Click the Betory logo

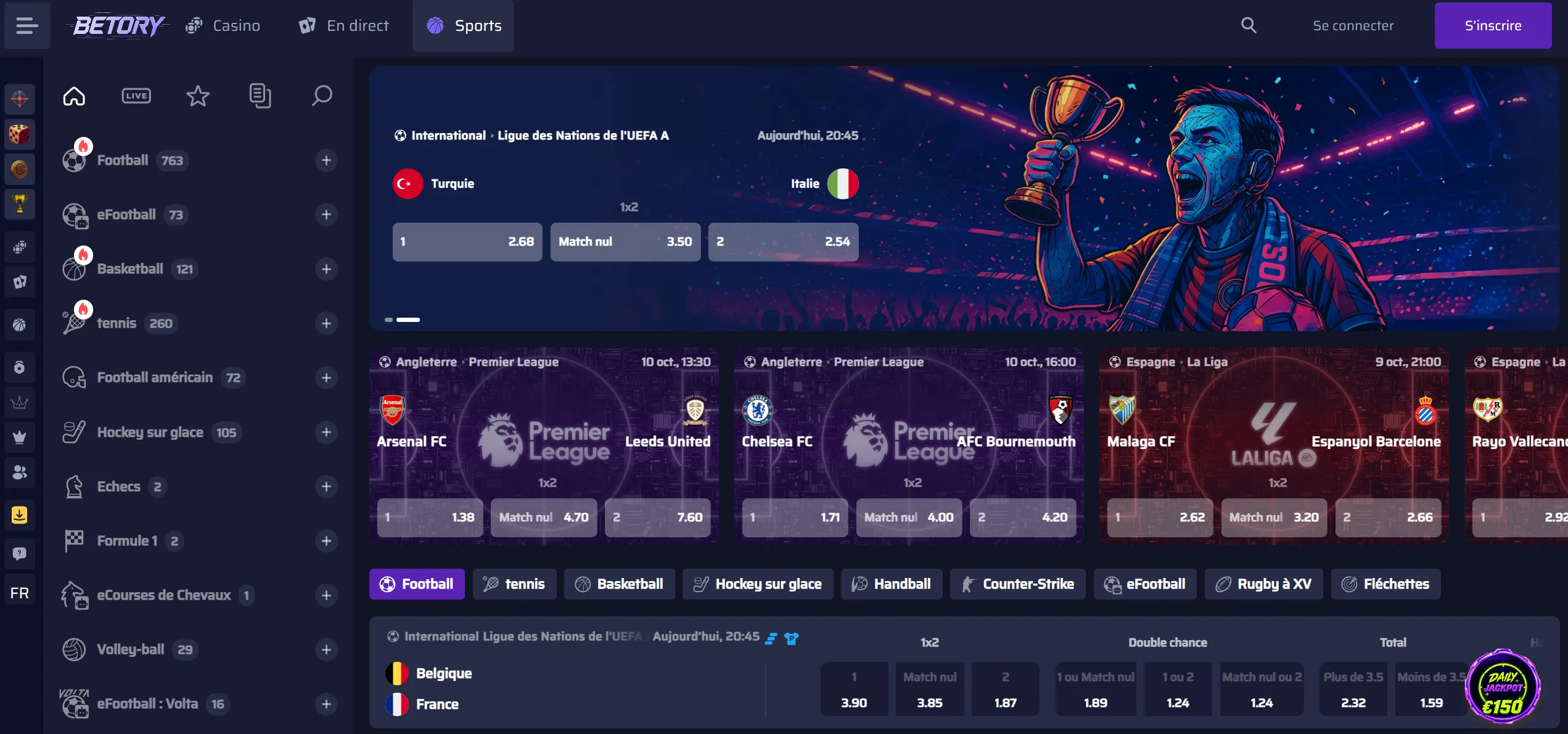tap(118, 25)
